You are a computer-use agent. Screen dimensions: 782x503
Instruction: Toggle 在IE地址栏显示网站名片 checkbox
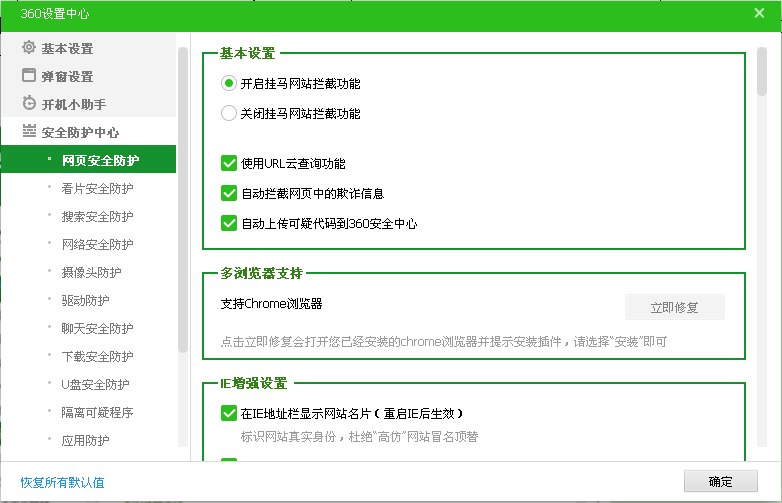(x=229, y=412)
